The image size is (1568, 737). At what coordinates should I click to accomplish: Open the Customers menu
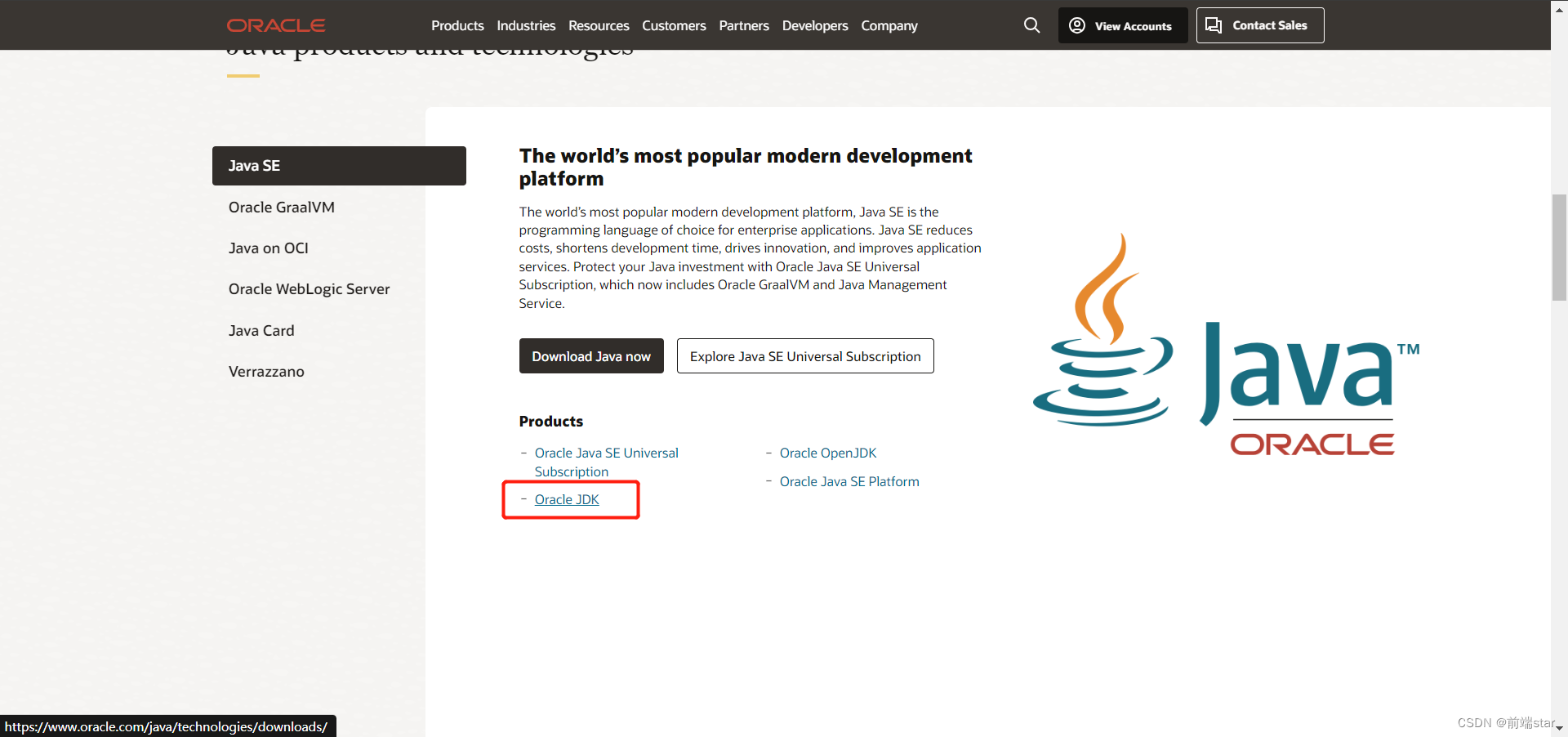point(674,25)
